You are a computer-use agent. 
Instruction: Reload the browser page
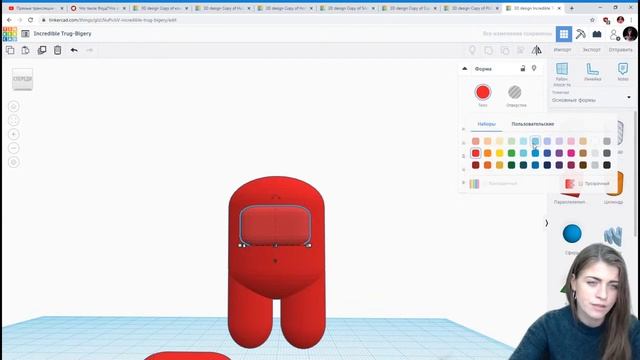[31, 20]
